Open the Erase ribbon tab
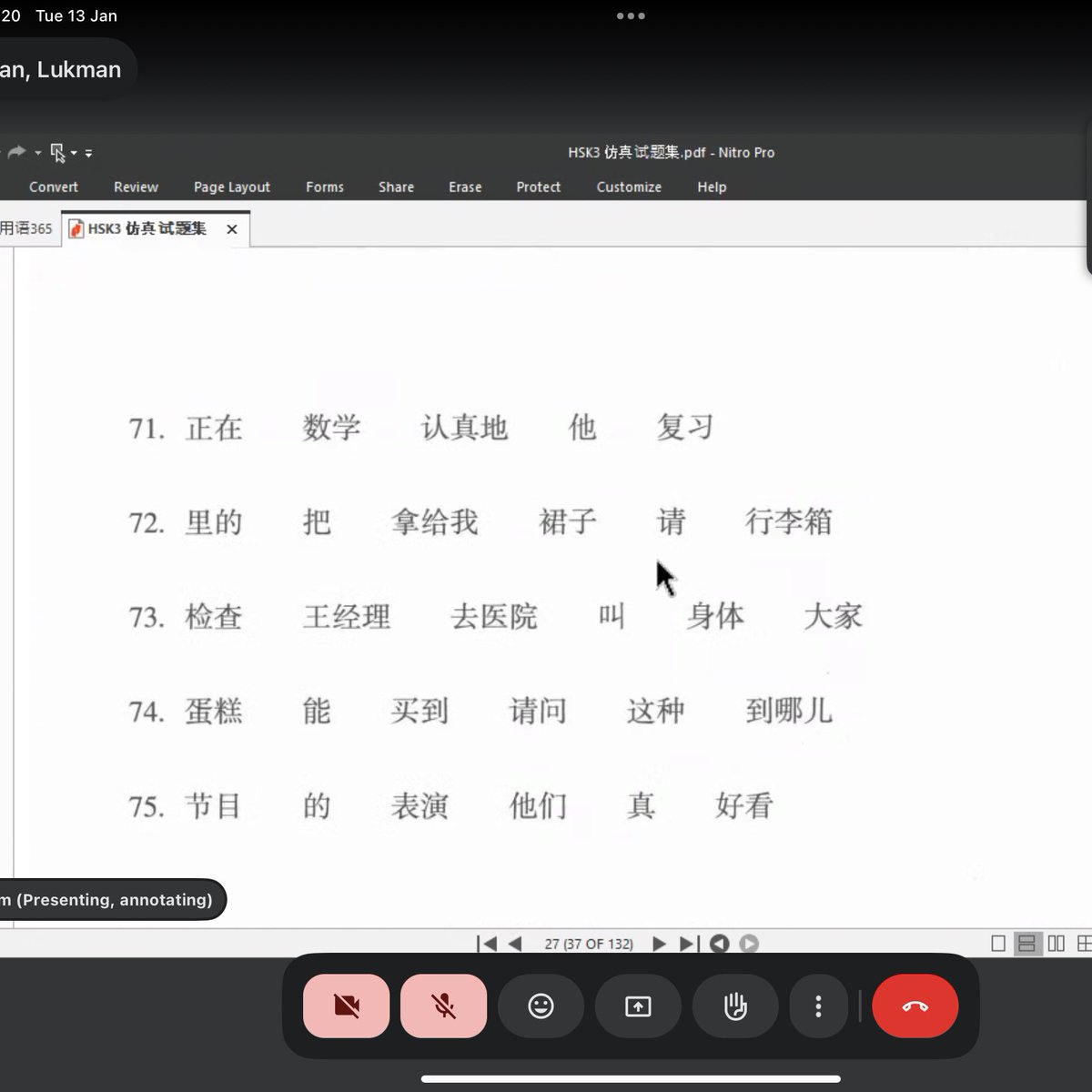The image size is (1092, 1092). click(x=465, y=187)
